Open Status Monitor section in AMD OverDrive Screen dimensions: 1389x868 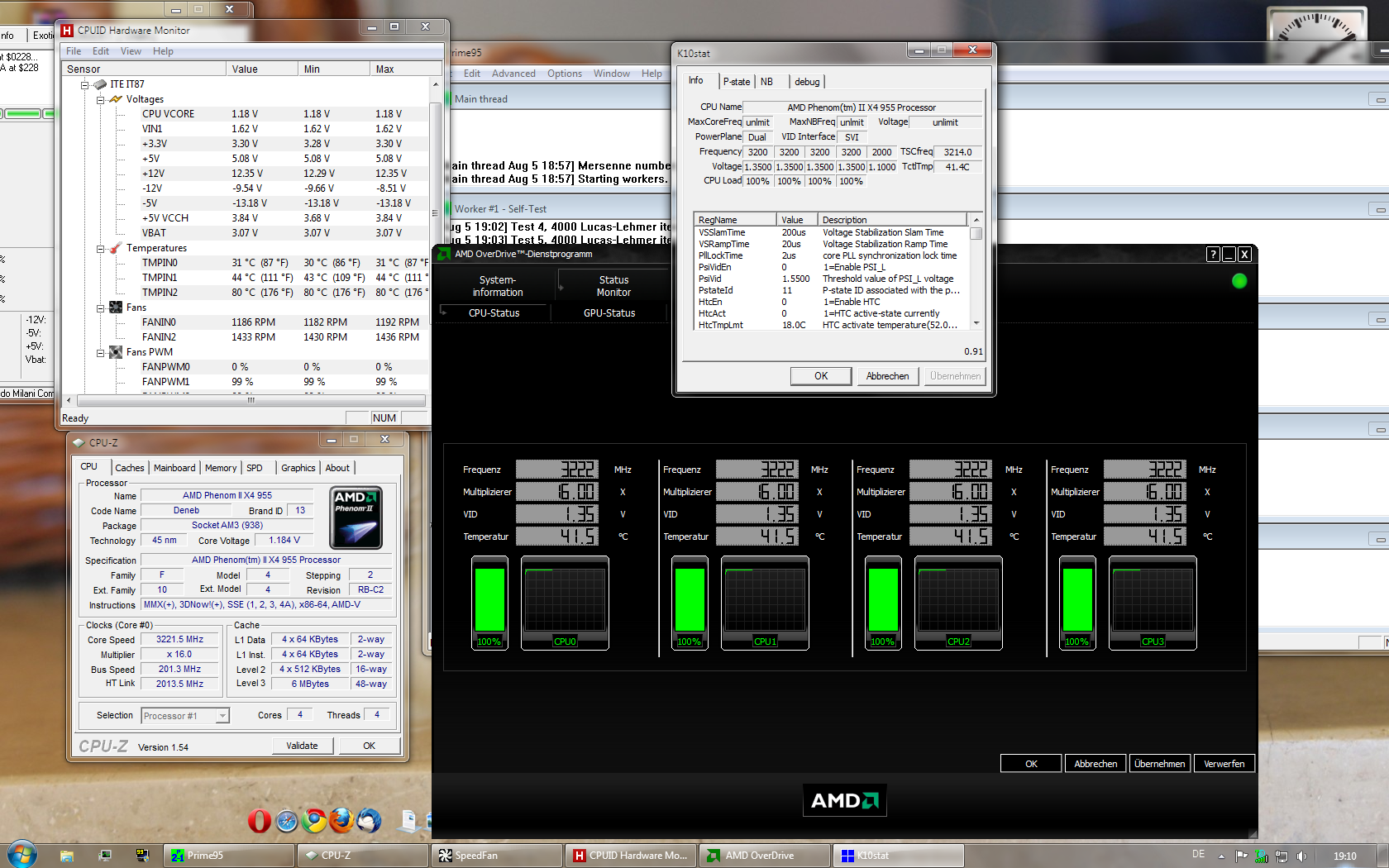(613, 286)
